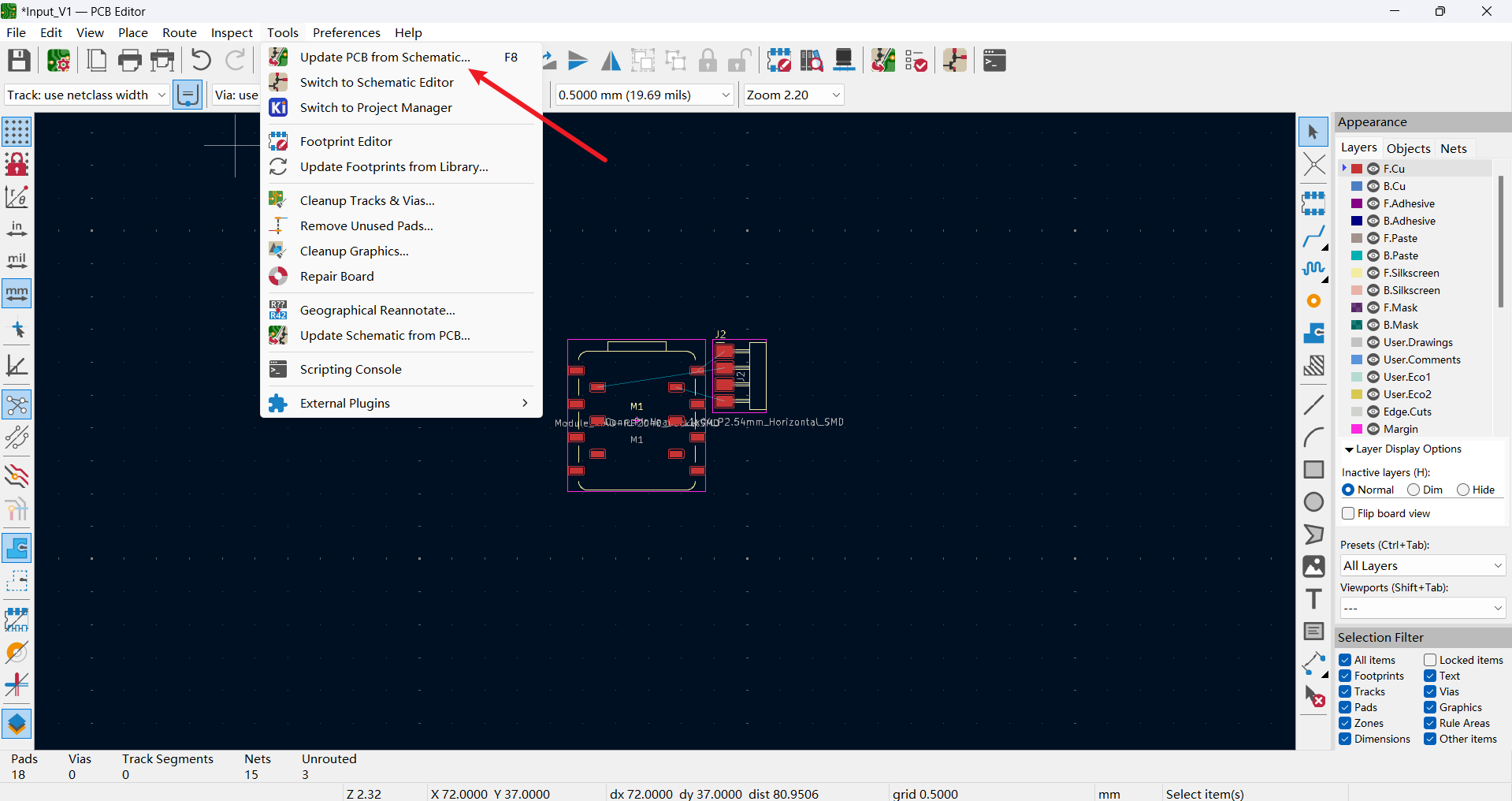The image size is (1512, 801).
Task: Click the F.Mask layer color swatch
Action: [x=1357, y=307]
